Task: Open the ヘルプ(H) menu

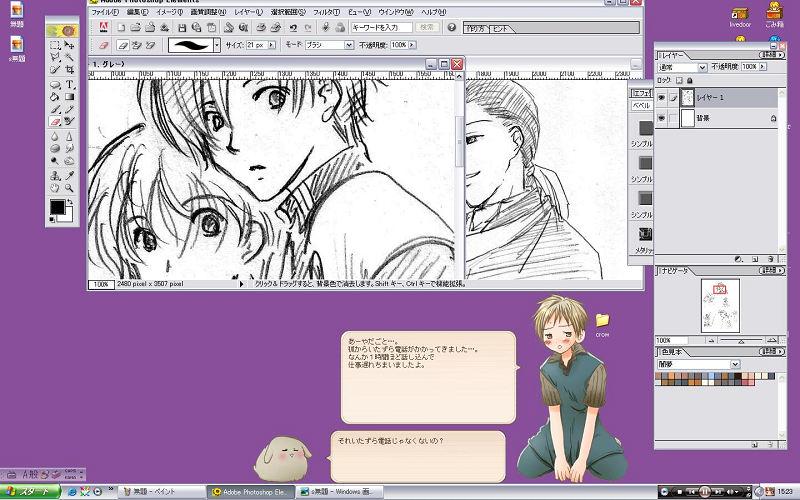Action: (x=434, y=12)
